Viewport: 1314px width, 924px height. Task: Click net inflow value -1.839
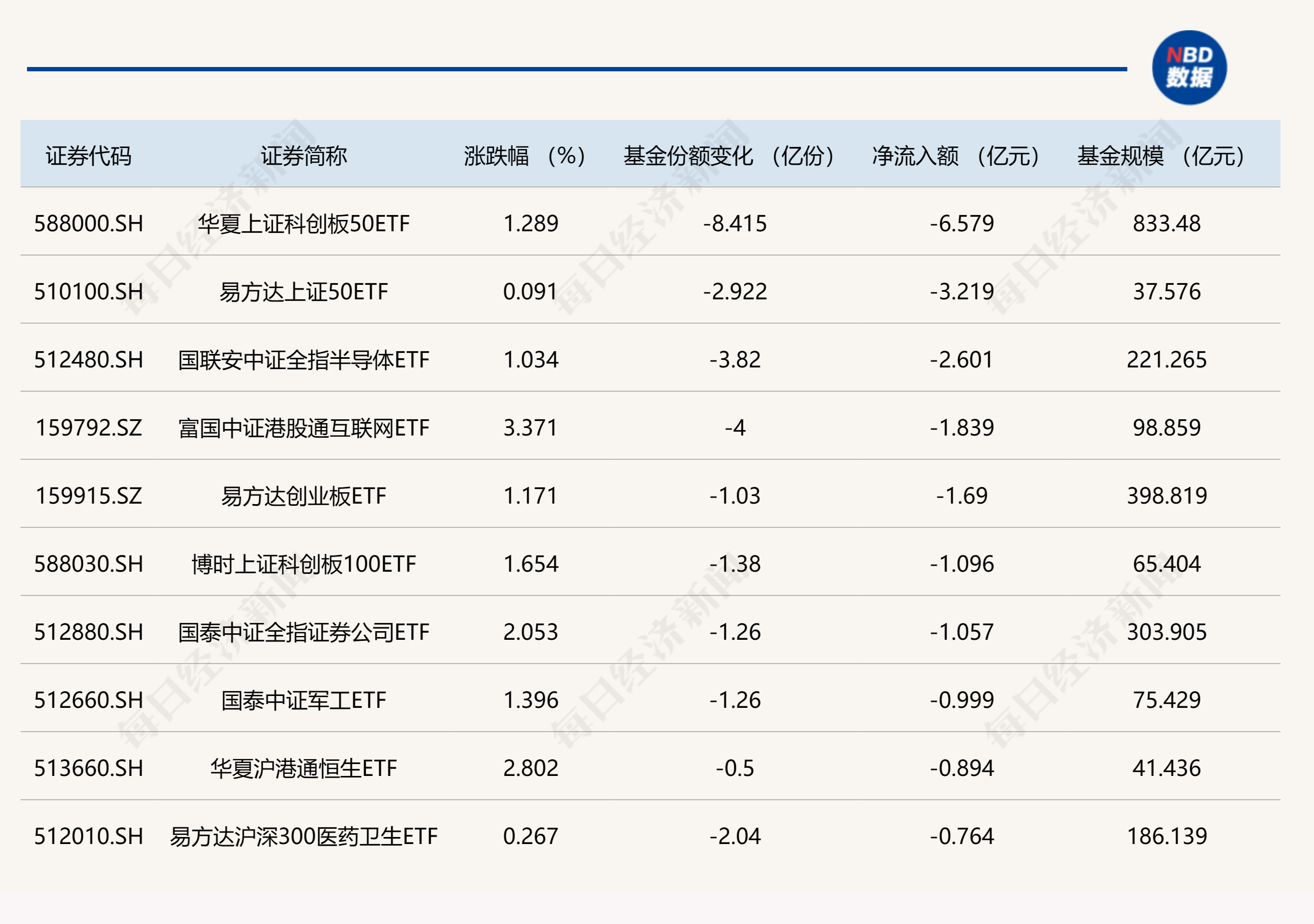[962, 427]
